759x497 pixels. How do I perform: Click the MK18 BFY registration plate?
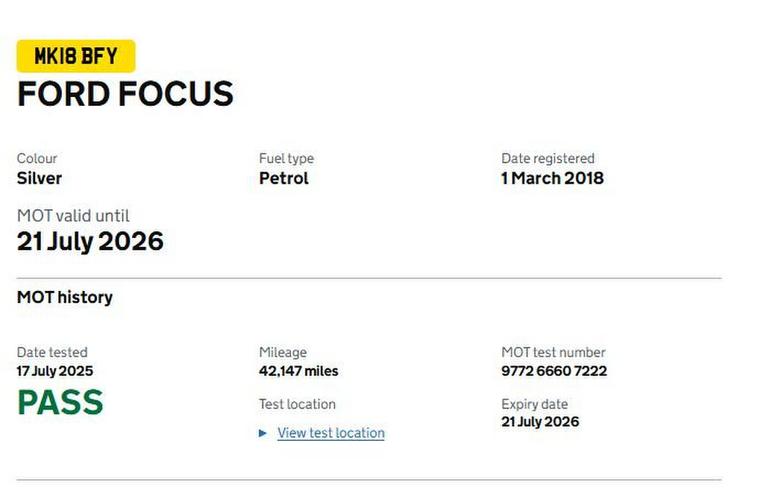[76, 56]
